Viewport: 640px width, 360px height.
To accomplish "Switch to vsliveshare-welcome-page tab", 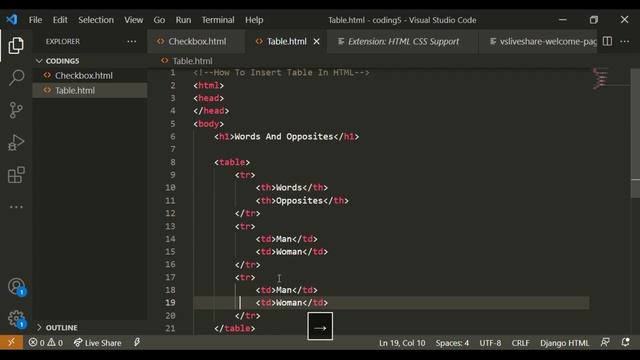I will 538,41.
